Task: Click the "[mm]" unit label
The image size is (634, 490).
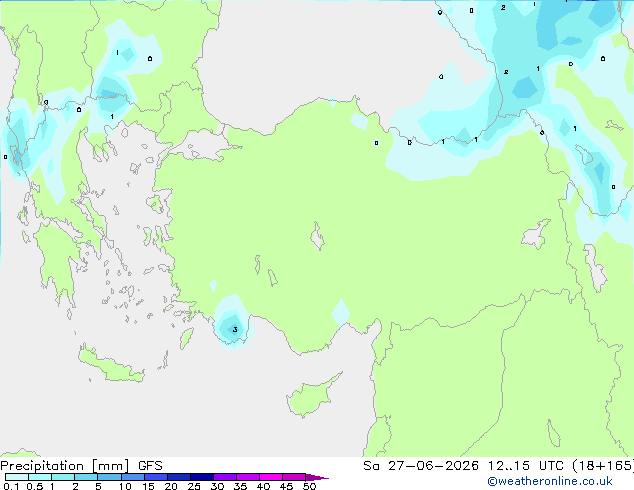Action: (111, 466)
